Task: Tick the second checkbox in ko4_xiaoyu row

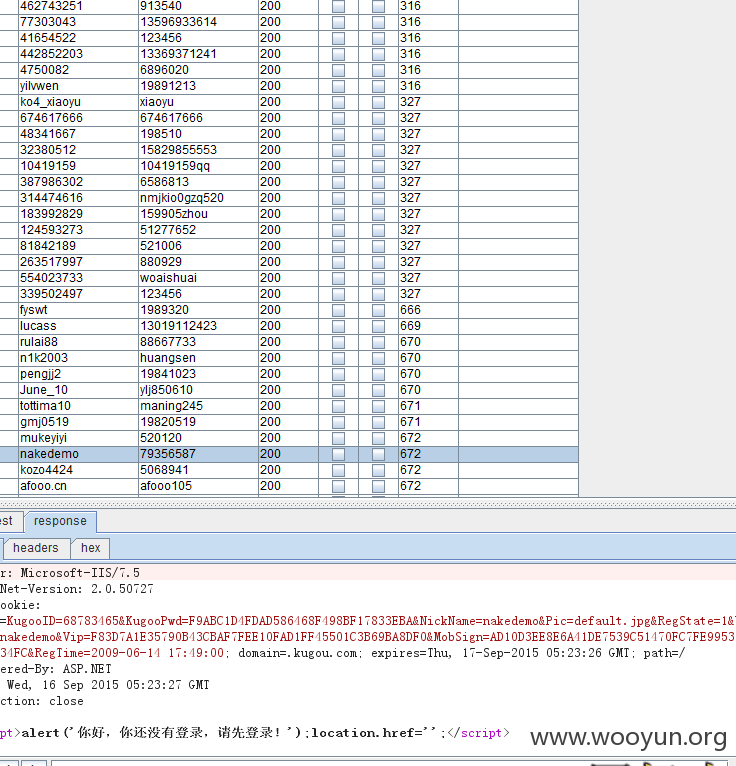Action: coord(379,103)
